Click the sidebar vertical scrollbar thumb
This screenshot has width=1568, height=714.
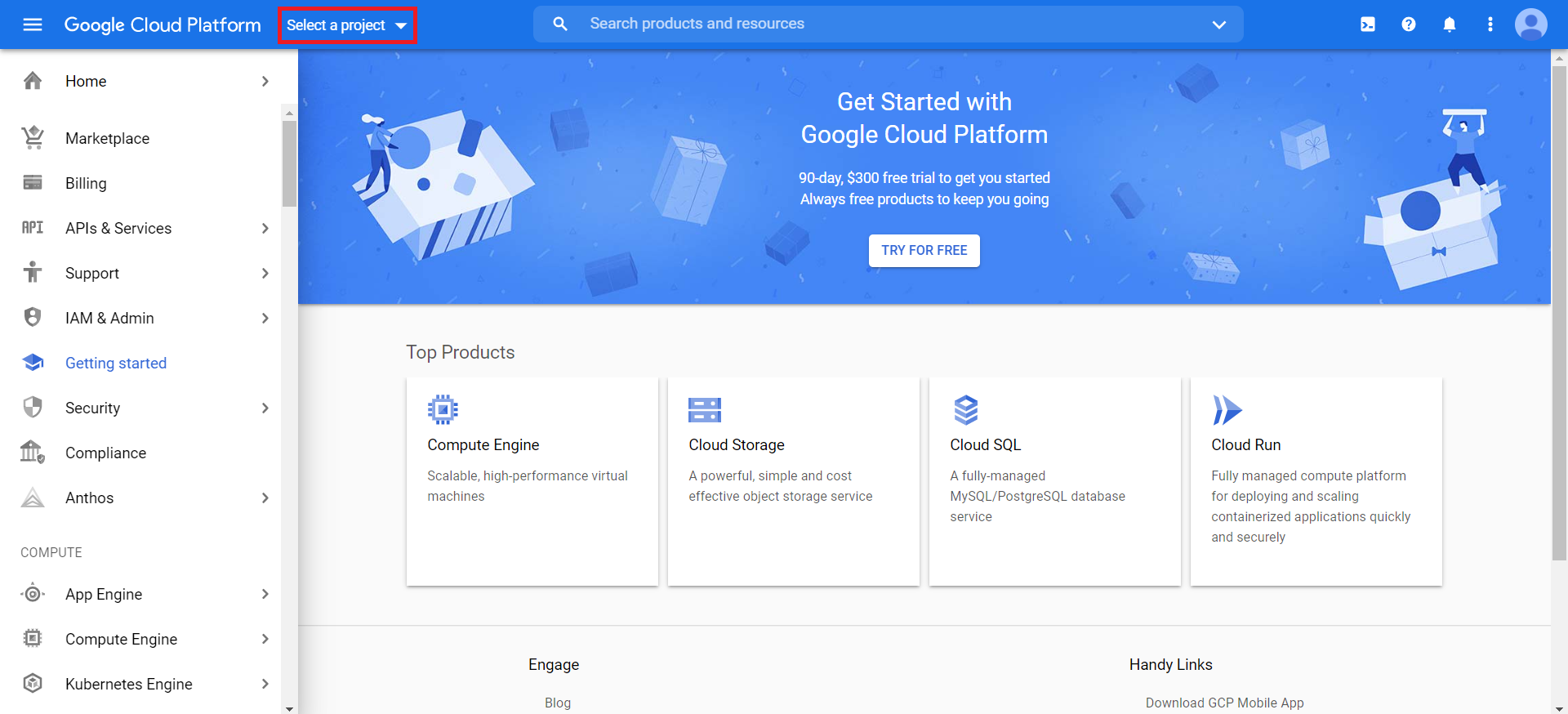point(289,163)
